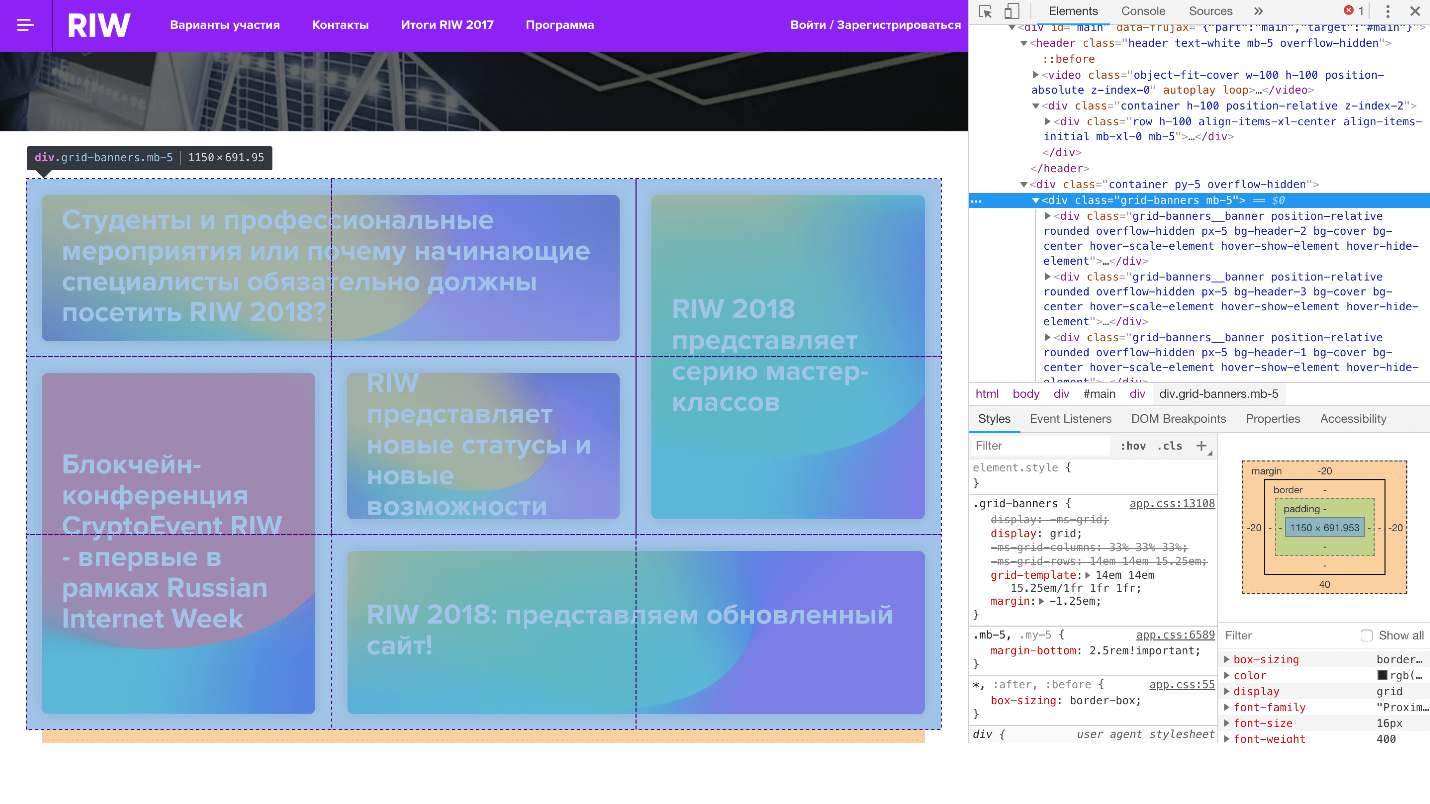Expand box-sizing in computed properties
Screen dimensions: 1430x804
tap(1228, 659)
